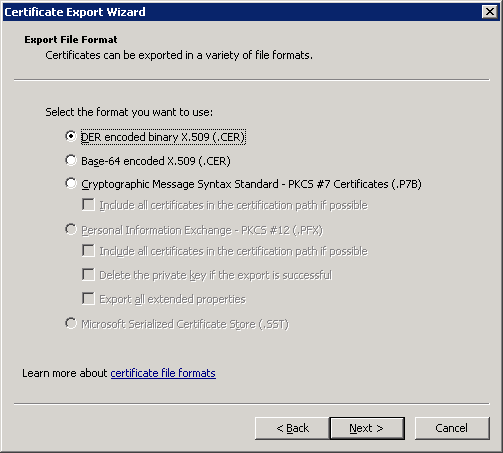Cancel the certificate export wizard
503x453 pixels.
click(452, 428)
